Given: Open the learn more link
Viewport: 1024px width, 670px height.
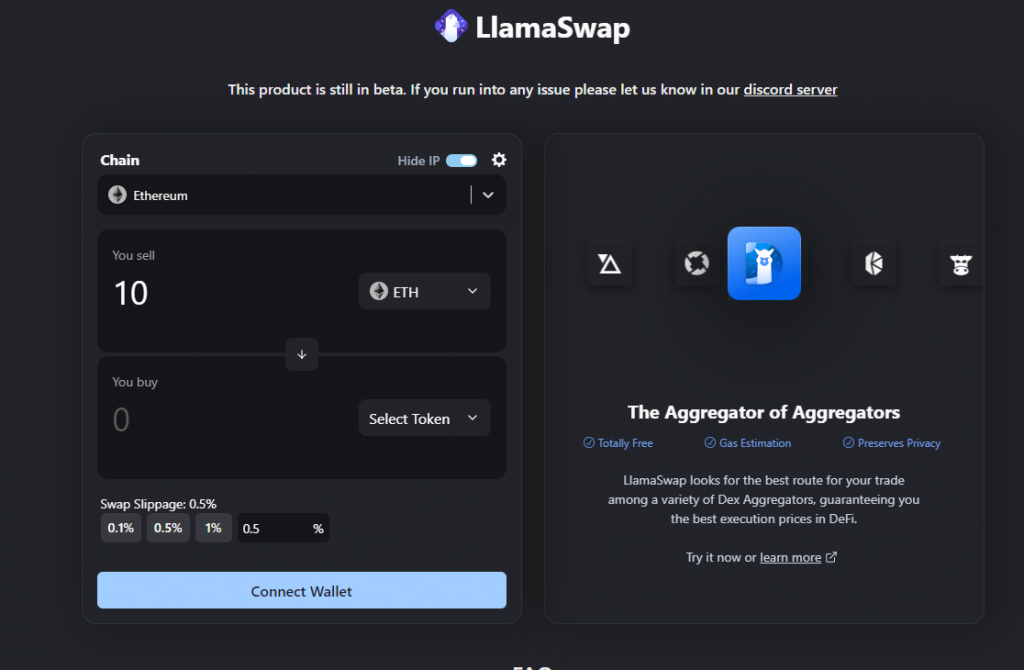Looking at the screenshot, I should pos(790,558).
